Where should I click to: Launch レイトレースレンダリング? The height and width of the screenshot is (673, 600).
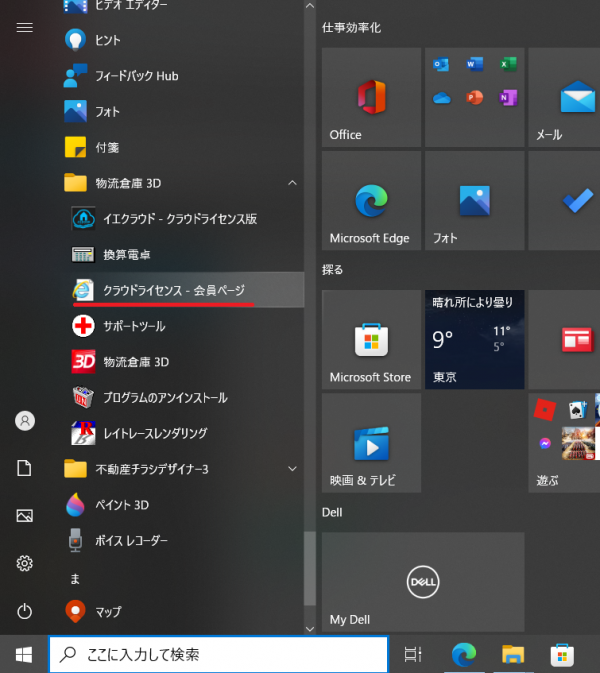(x=155, y=433)
